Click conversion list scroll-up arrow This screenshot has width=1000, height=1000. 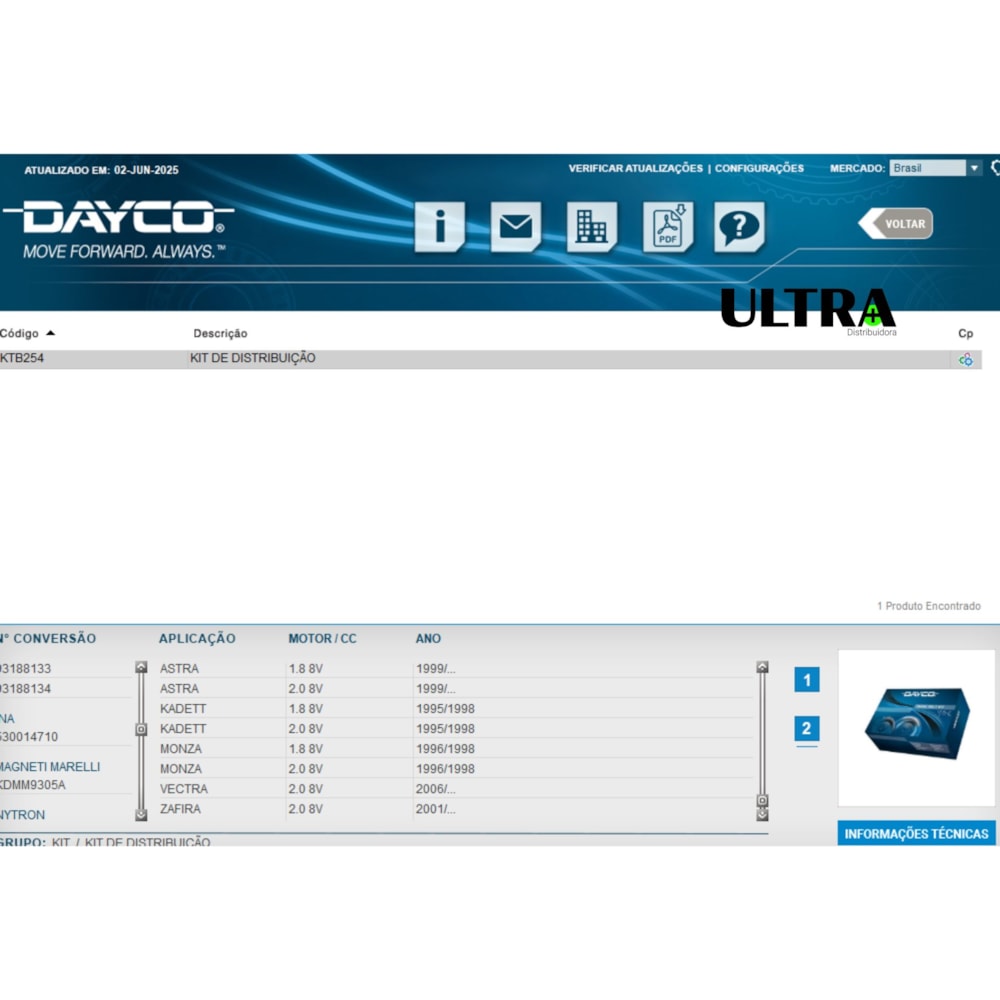[x=142, y=667]
